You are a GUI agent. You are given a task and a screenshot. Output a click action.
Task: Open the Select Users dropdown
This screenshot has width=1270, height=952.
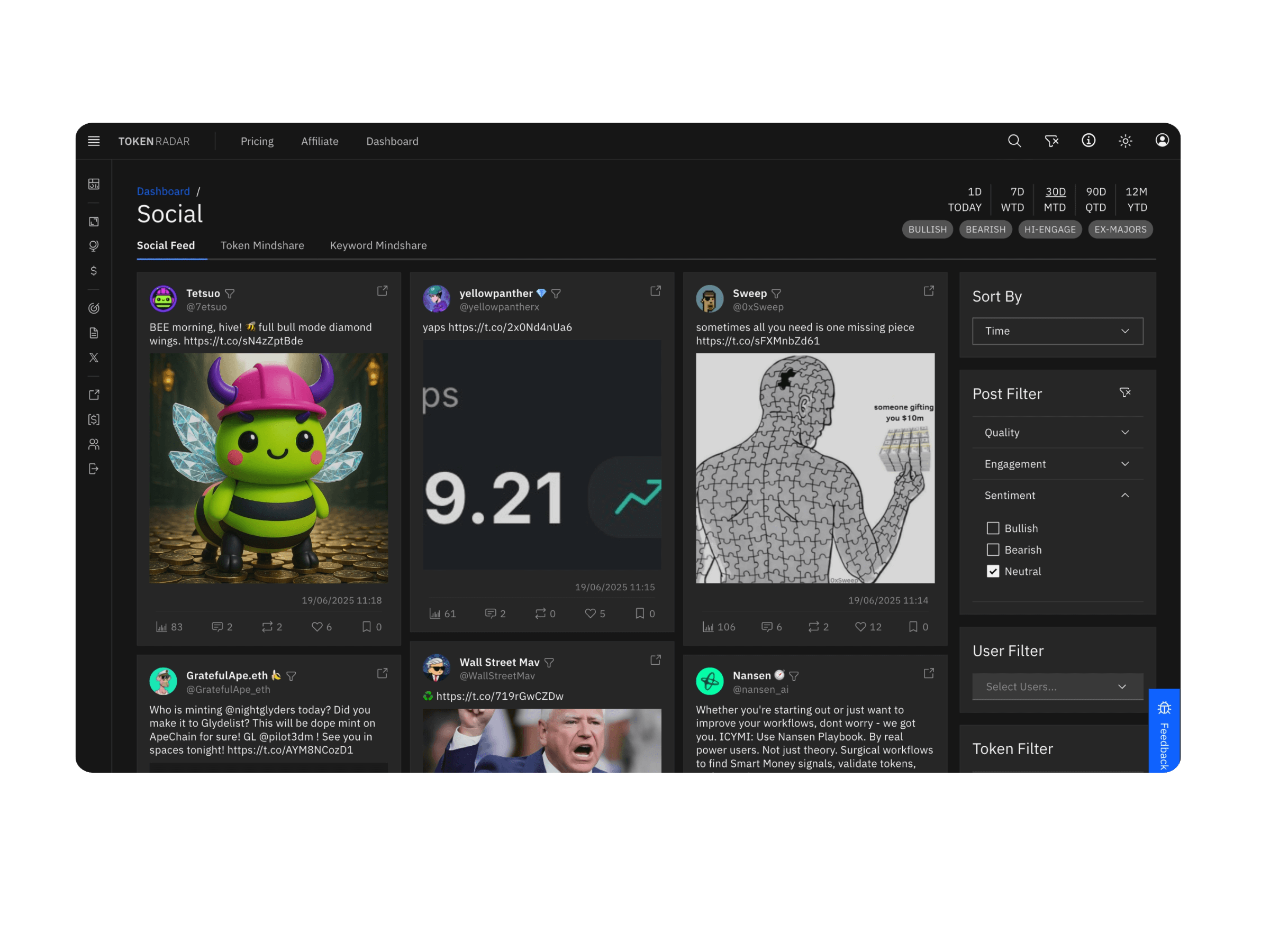point(1057,686)
